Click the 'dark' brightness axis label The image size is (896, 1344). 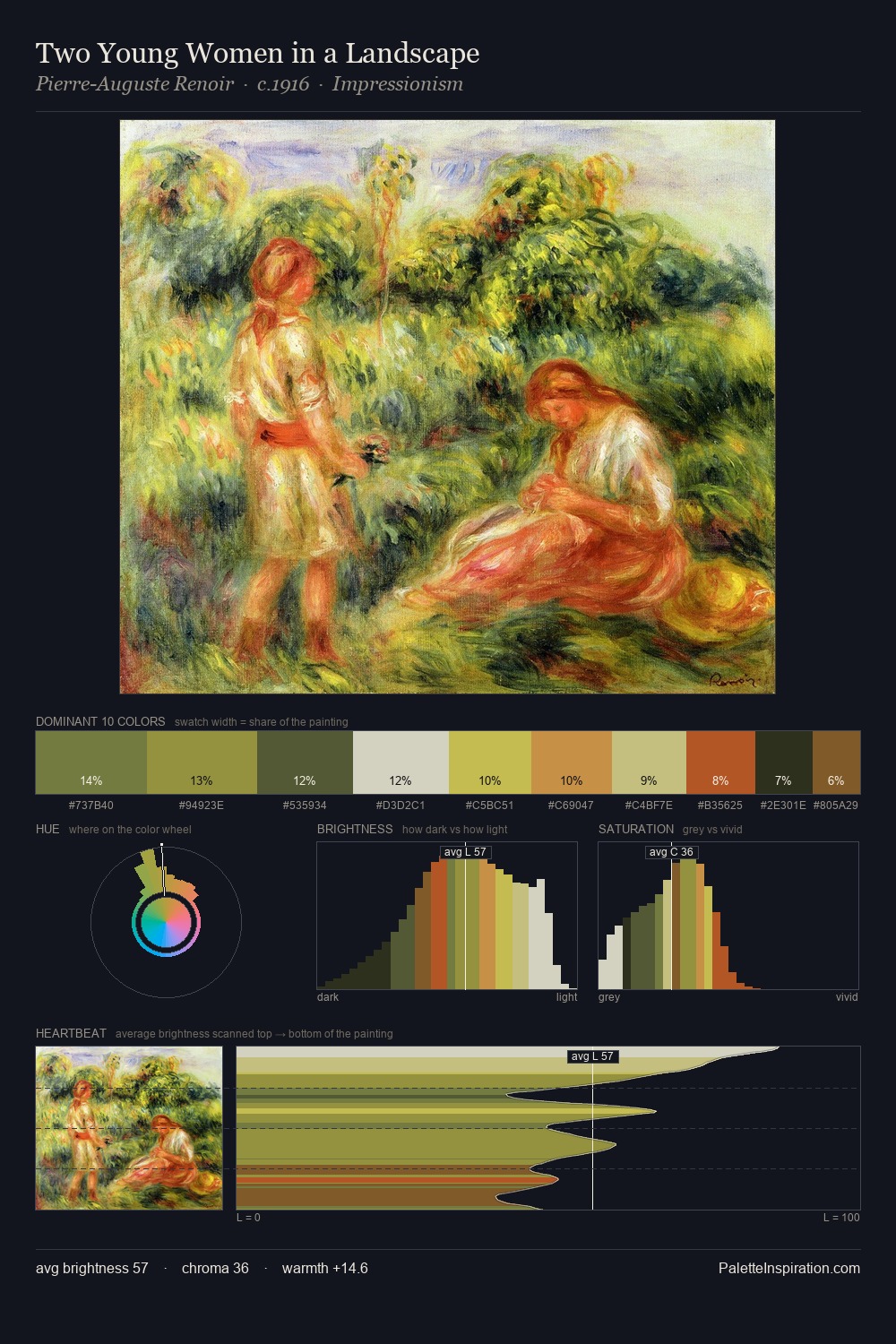328,996
